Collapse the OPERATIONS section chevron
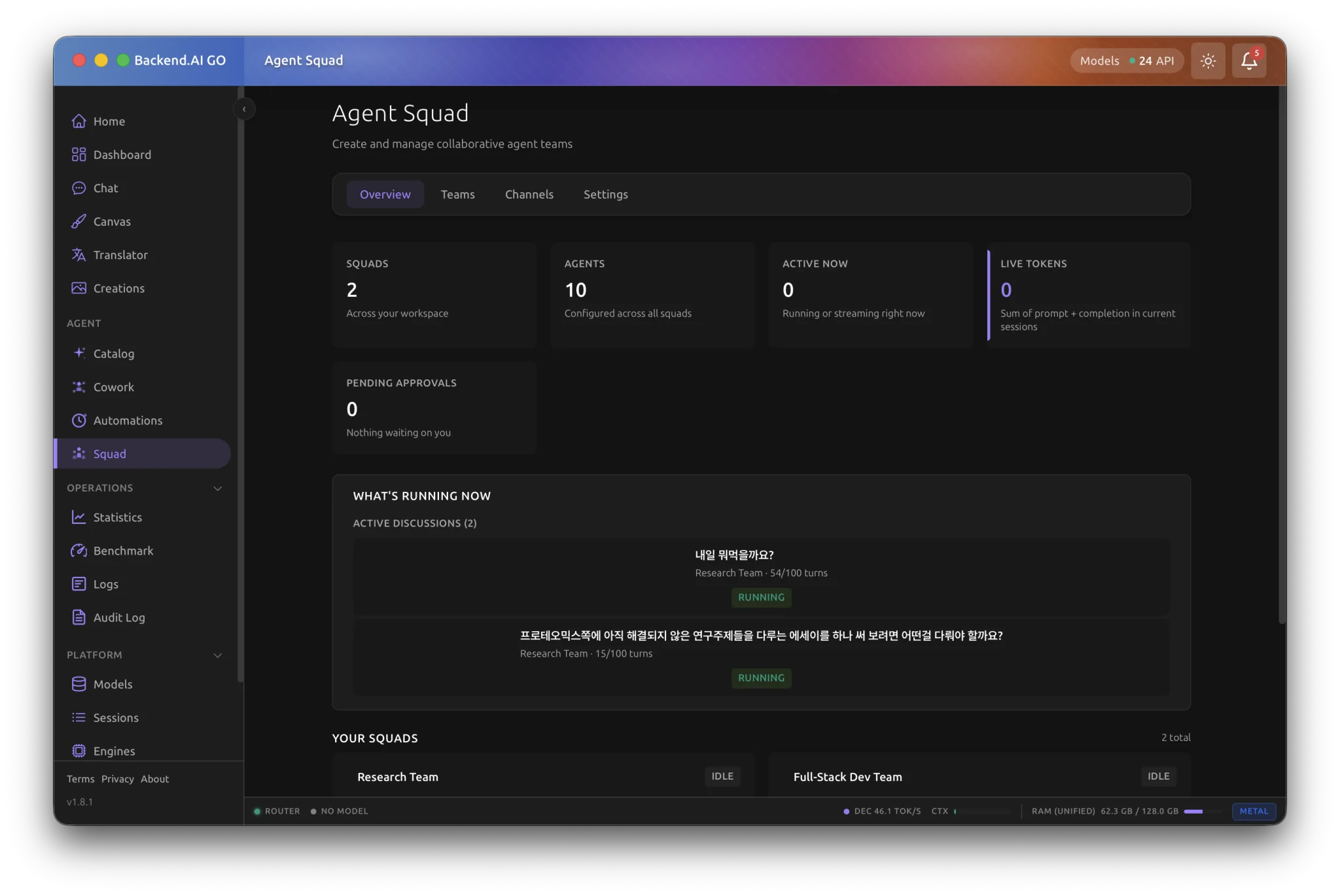The width and height of the screenshot is (1340, 896). click(x=218, y=488)
